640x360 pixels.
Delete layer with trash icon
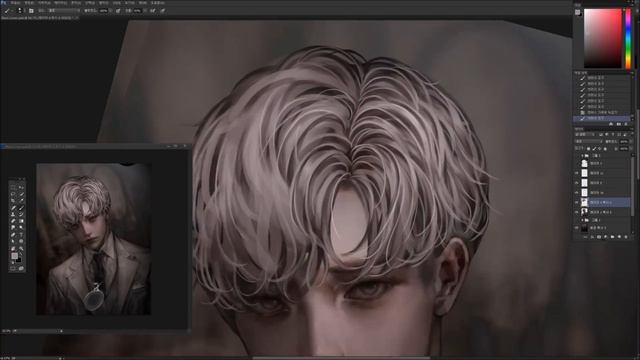coord(626,236)
